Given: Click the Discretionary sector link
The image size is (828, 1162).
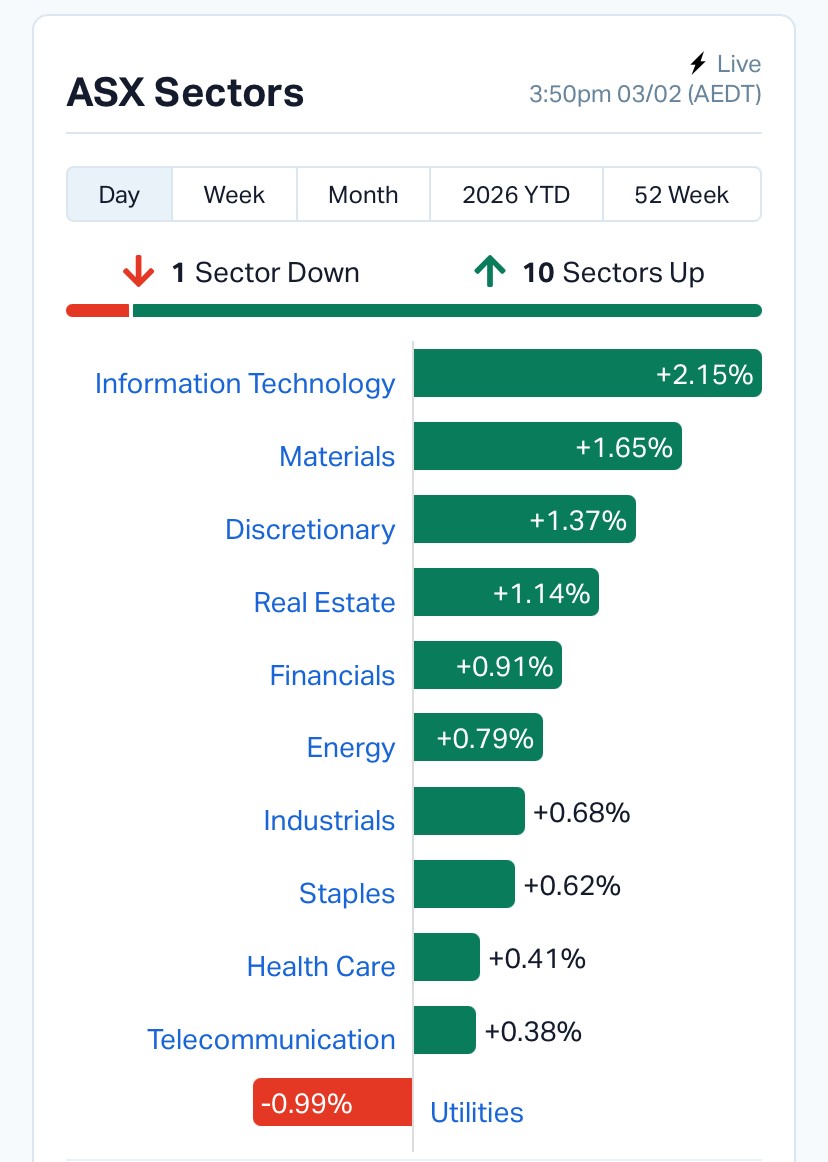Looking at the screenshot, I should coord(310,530).
